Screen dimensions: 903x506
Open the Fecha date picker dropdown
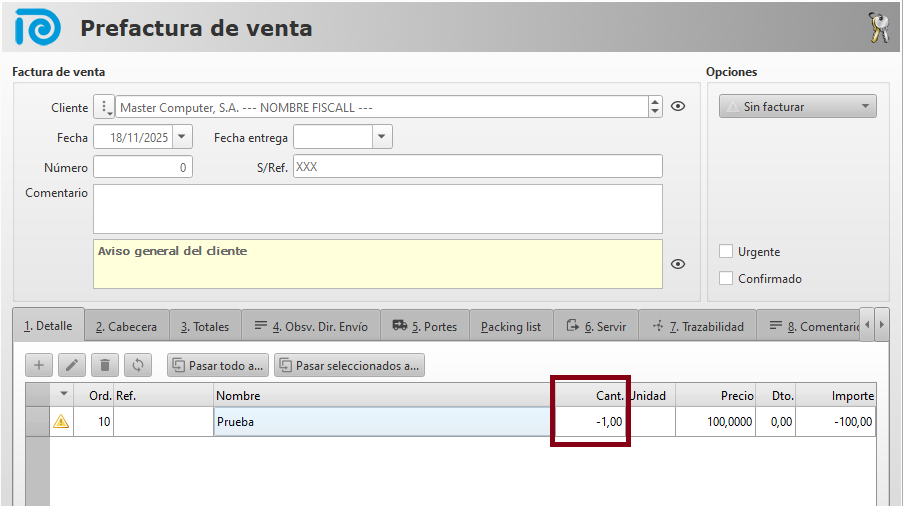click(x=183, y=138)
